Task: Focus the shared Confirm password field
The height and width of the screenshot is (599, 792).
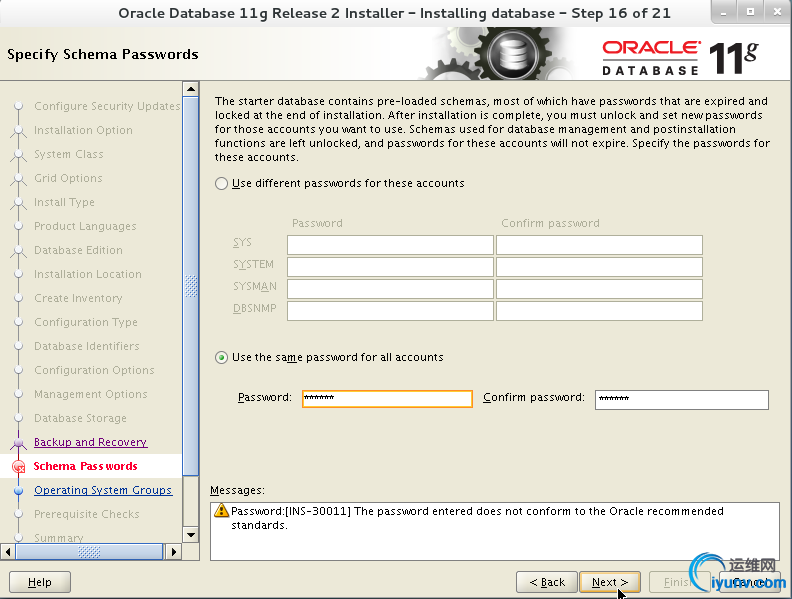Action: coord(681,400)
